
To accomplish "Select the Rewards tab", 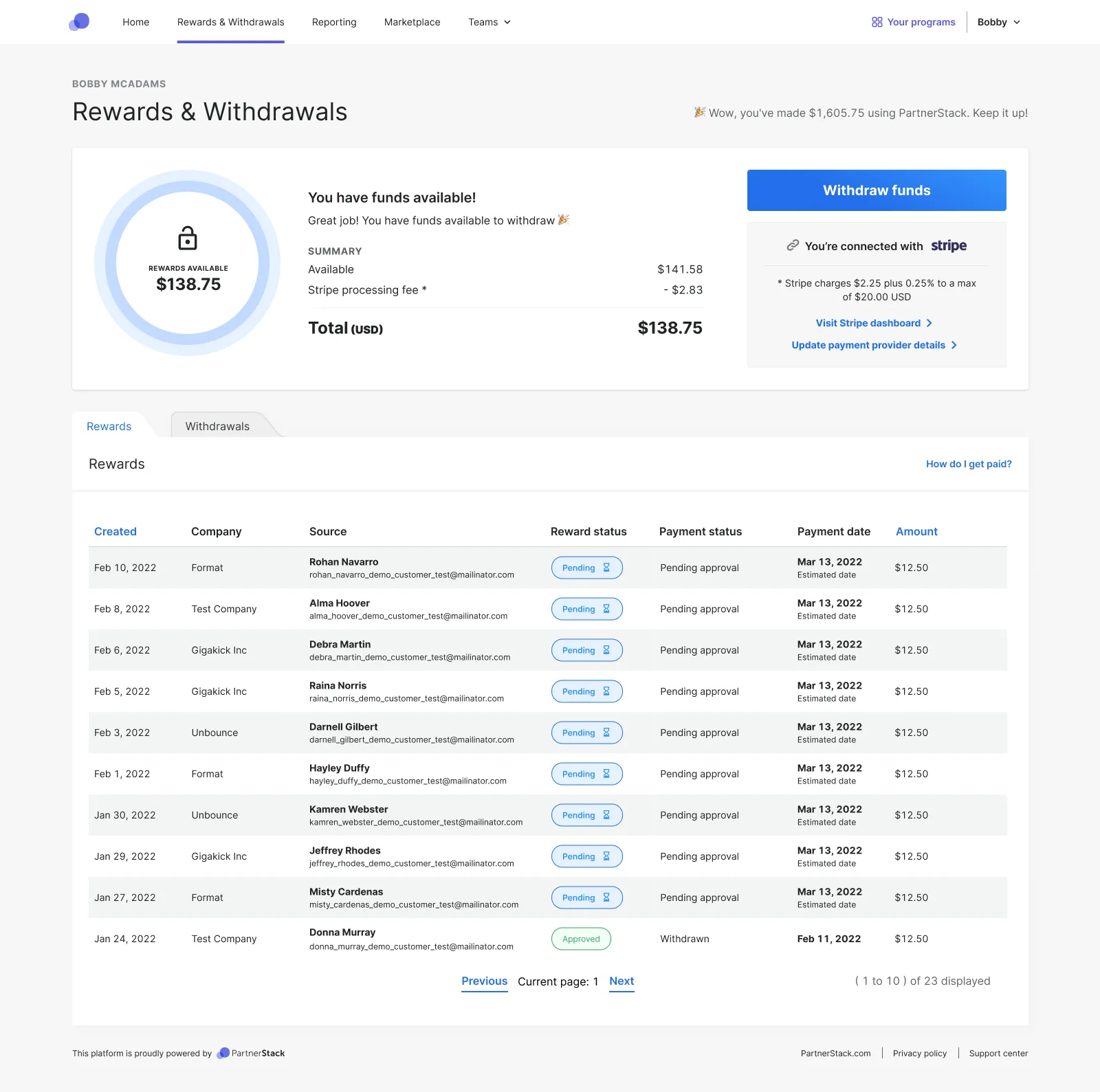I will point(109,426).
